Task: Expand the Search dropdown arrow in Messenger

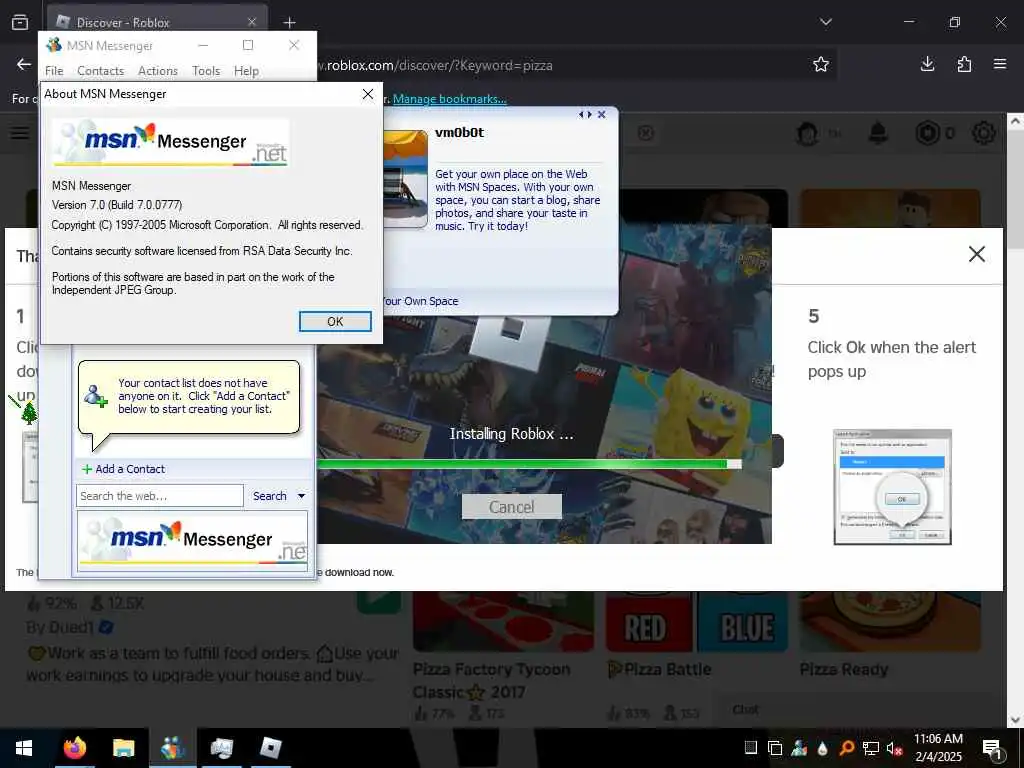Action: tap(301, 496)
